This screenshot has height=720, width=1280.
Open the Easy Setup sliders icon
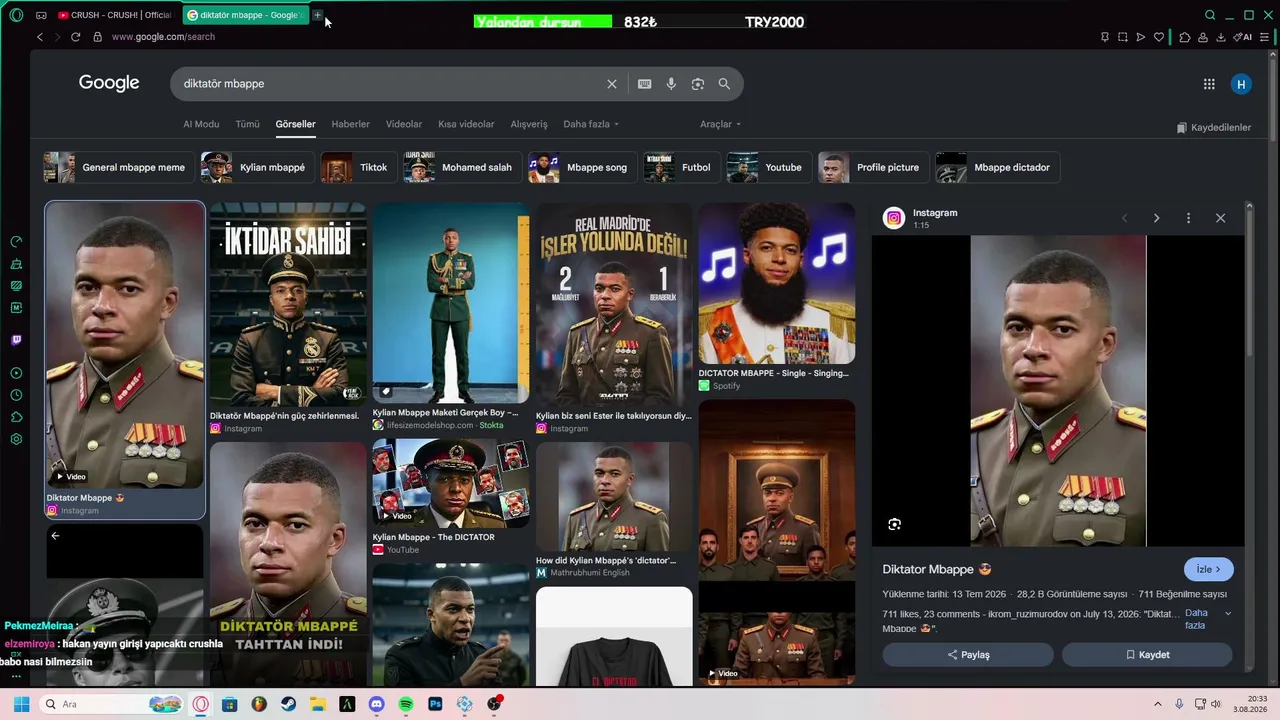click(x=1265, y=37)
